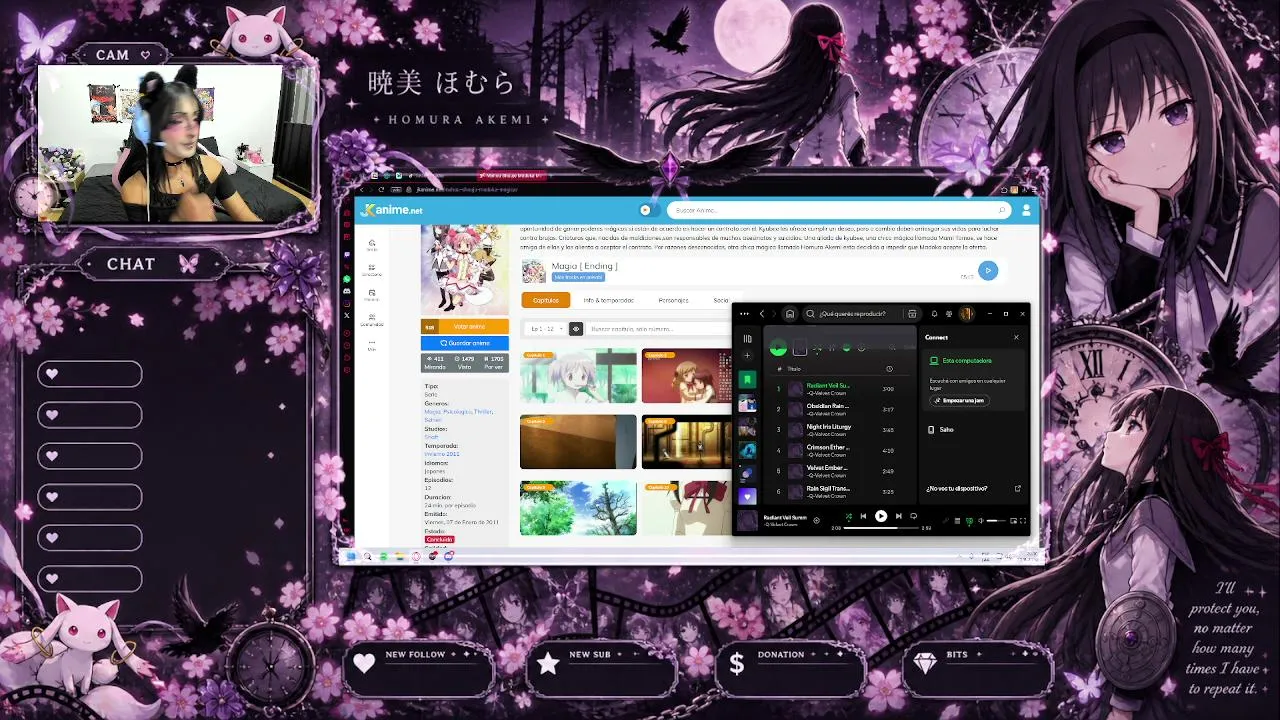Image resolution: width=1280 pixels, height=720 pixels.
Task: Toggle the Connect to a device icon
Action: pyautogui.click(x=968, y=521)
